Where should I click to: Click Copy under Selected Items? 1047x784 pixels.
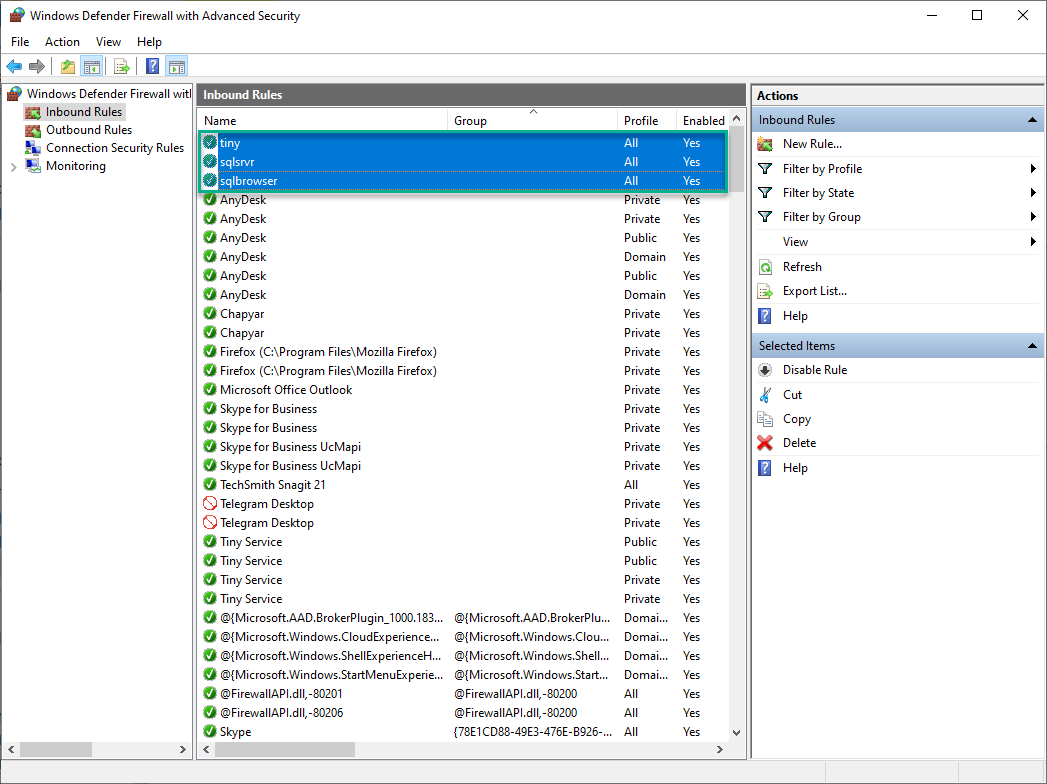pos(797,419)
